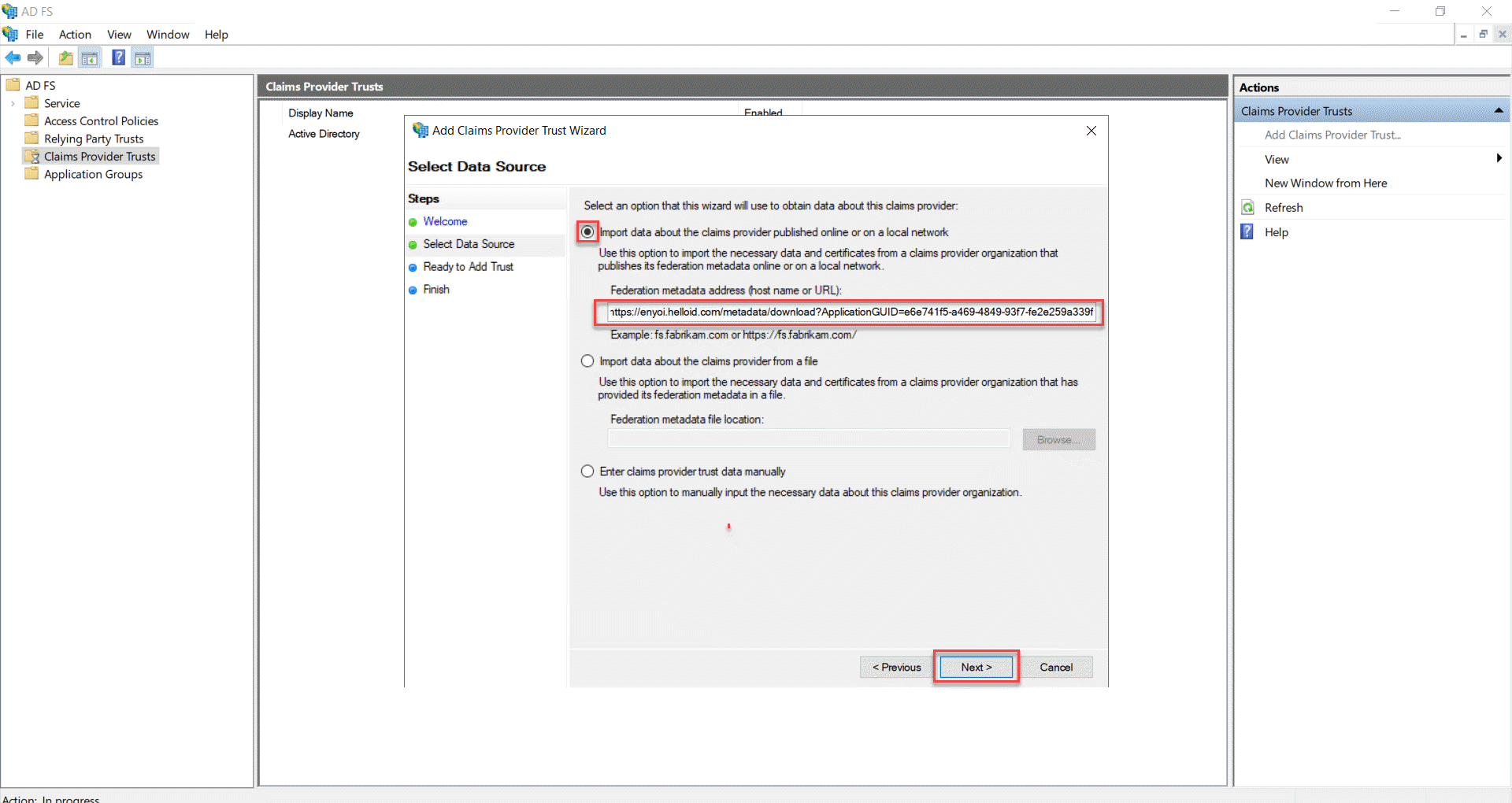The width and height of the screenshot is (1512, 803).
Task: Close the Add Claims Provider Trust Wizard
Action: coord(1091,131)
